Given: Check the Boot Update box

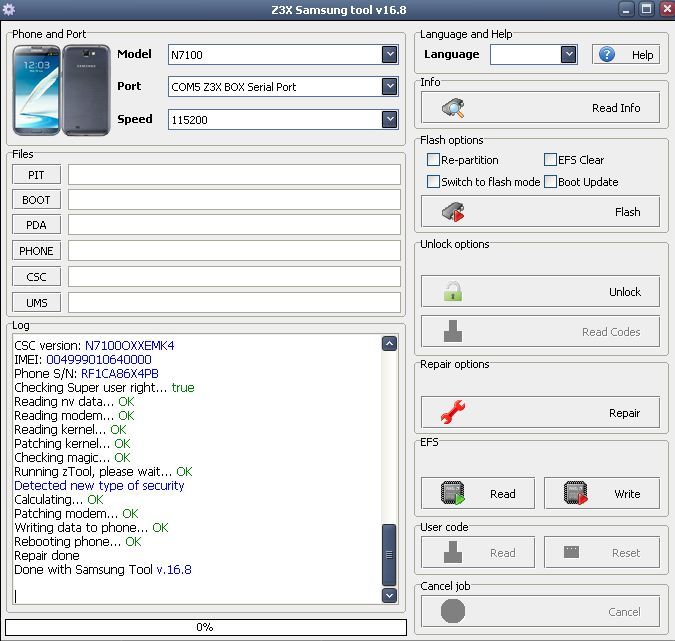Looking at the screenshot, I should click(x=550, y=182).
